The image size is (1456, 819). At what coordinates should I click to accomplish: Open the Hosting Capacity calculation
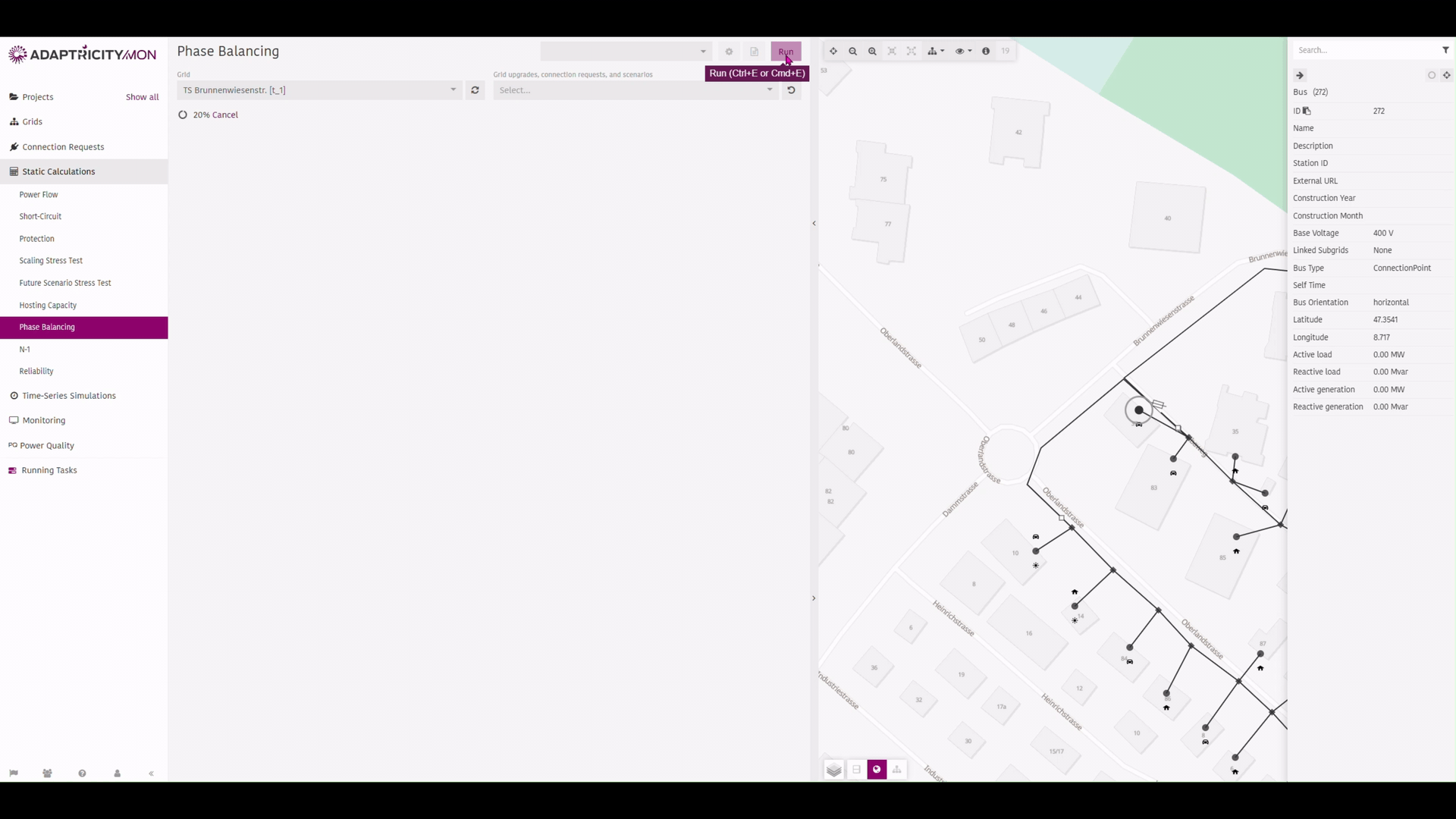coord(48,306)
